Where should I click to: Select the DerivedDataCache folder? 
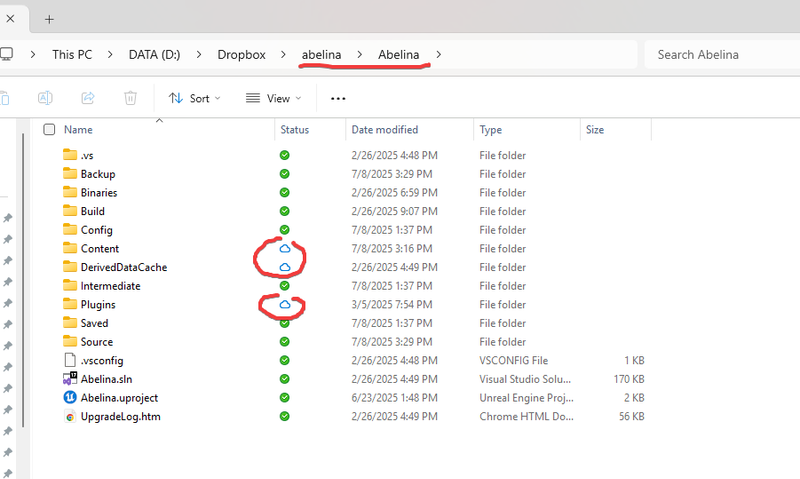pos(123,267)
